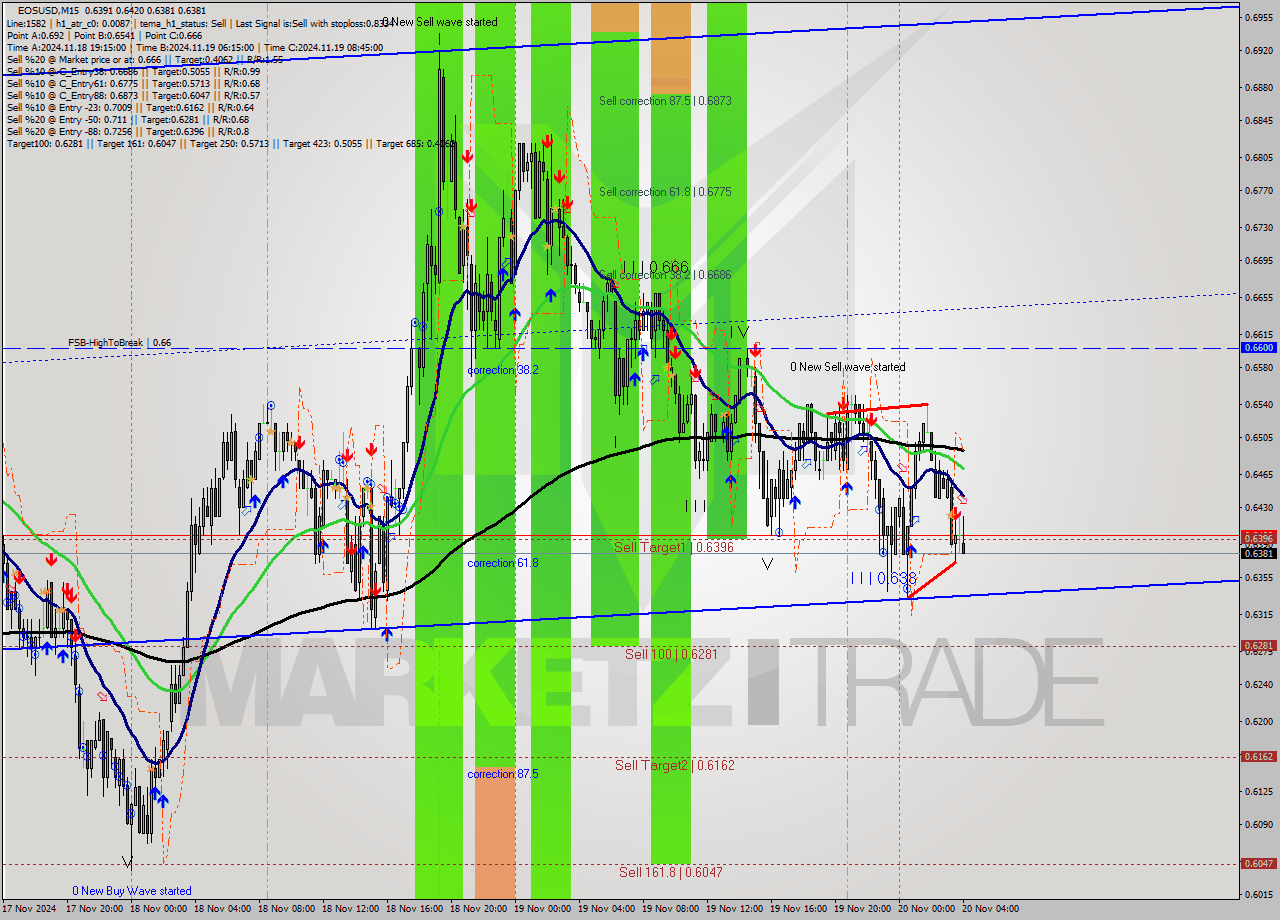The width and height of the screenshot is (1280, 920).
Task: Click the 'FSB-HighToBreak | 0.66' label
Action: pyautogui.click(x=119, y=343)
